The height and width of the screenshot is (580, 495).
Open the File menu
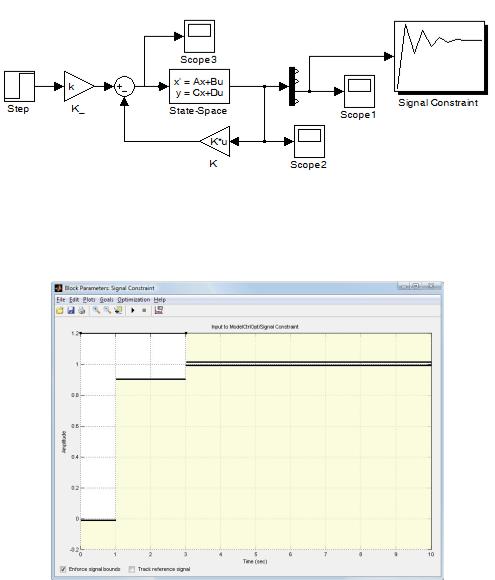pyautogui.click(x=61, y=300)
